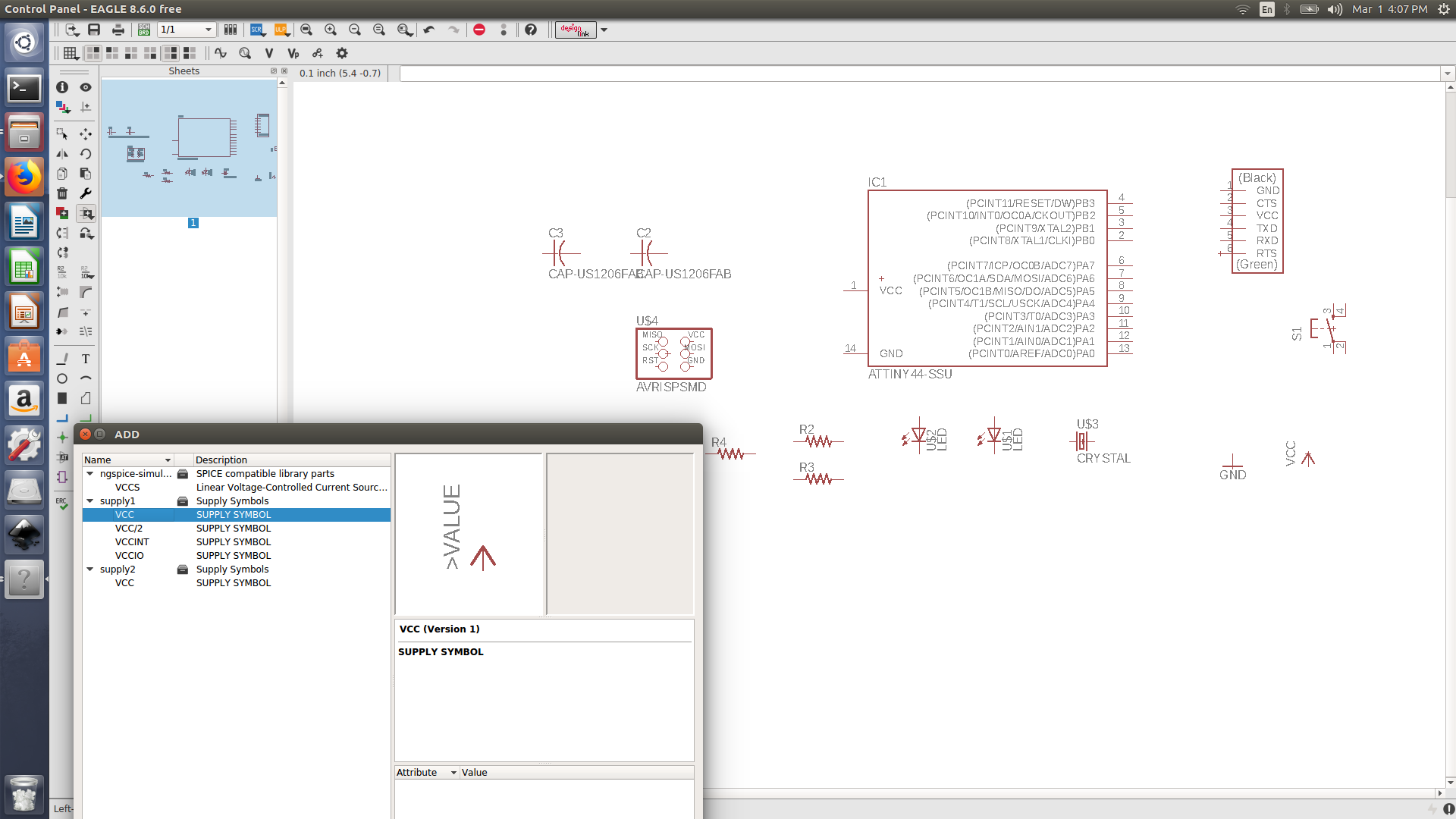Screen dimensions: 1456x819
Task: Run the ERC check icon
Action: click(62, 503)
